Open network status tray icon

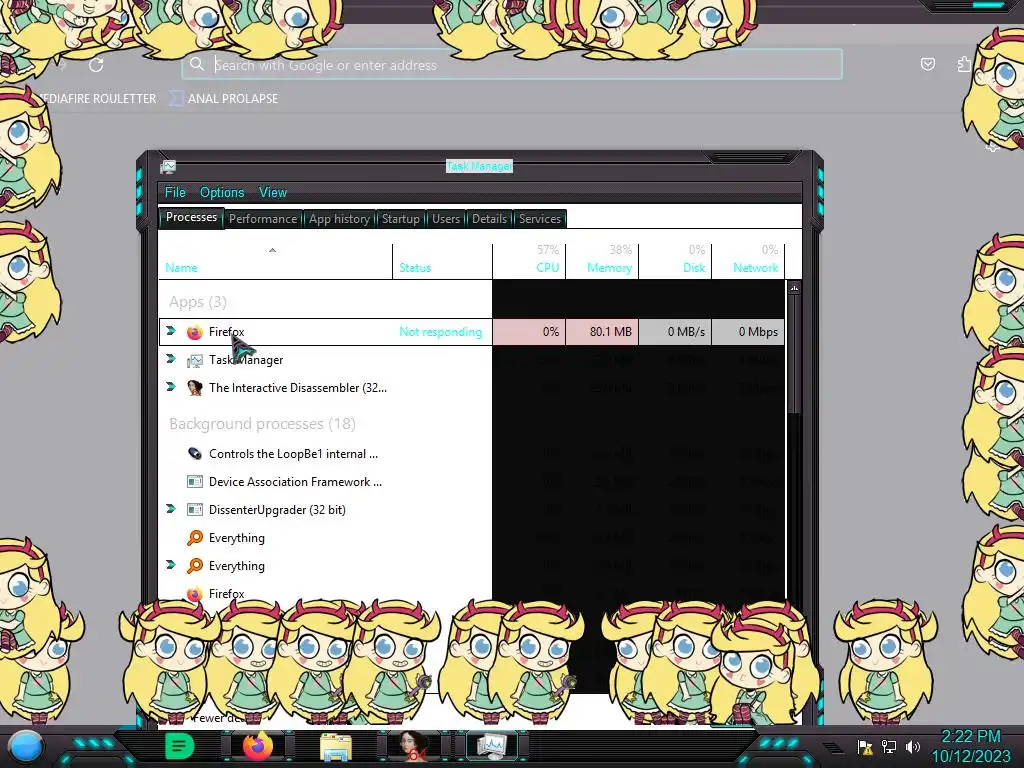889,746
